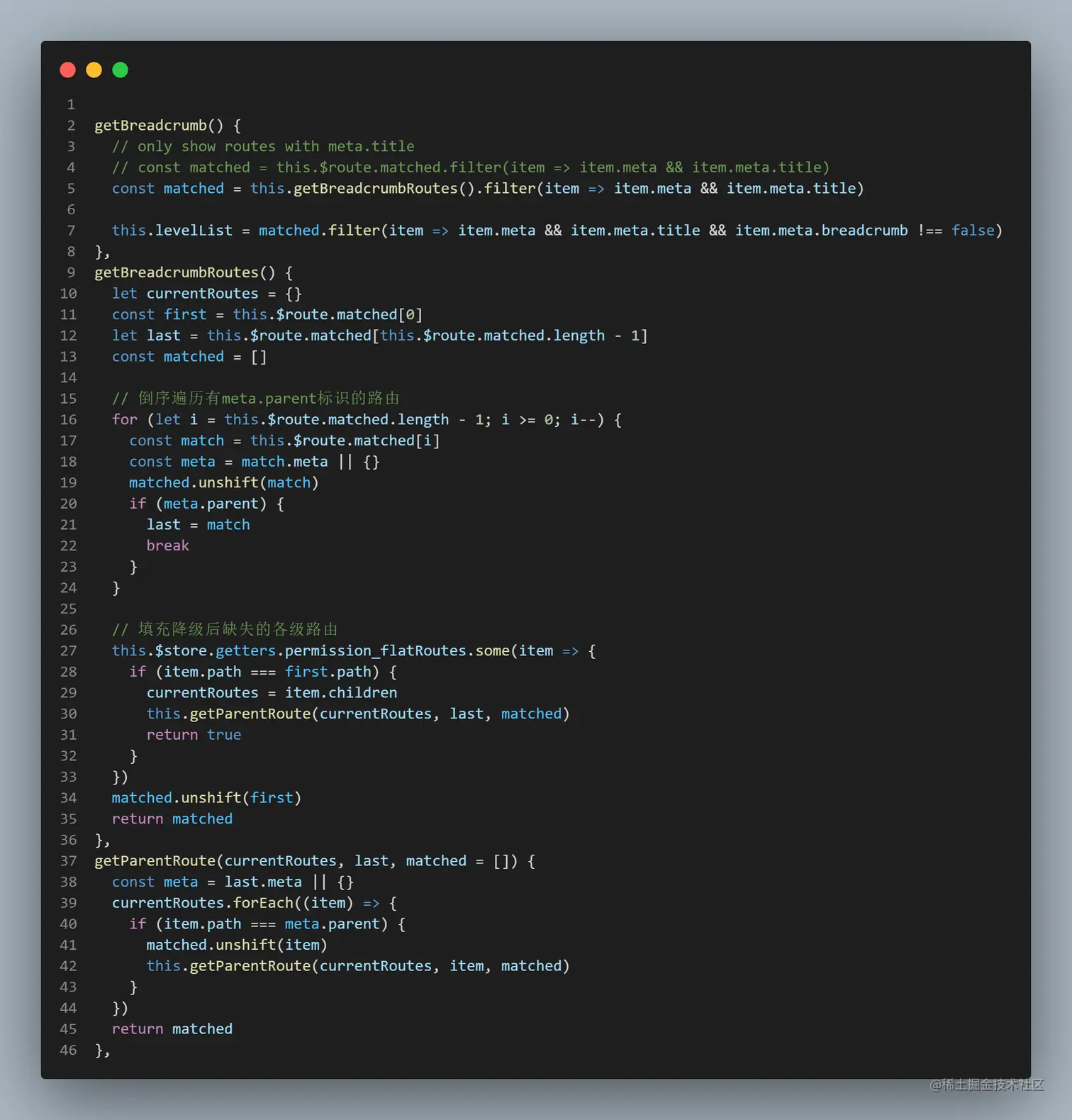
Task: Click the "if (item.path === first.path) {" condition
Action: pyautogui.click(x=263, y=672)
